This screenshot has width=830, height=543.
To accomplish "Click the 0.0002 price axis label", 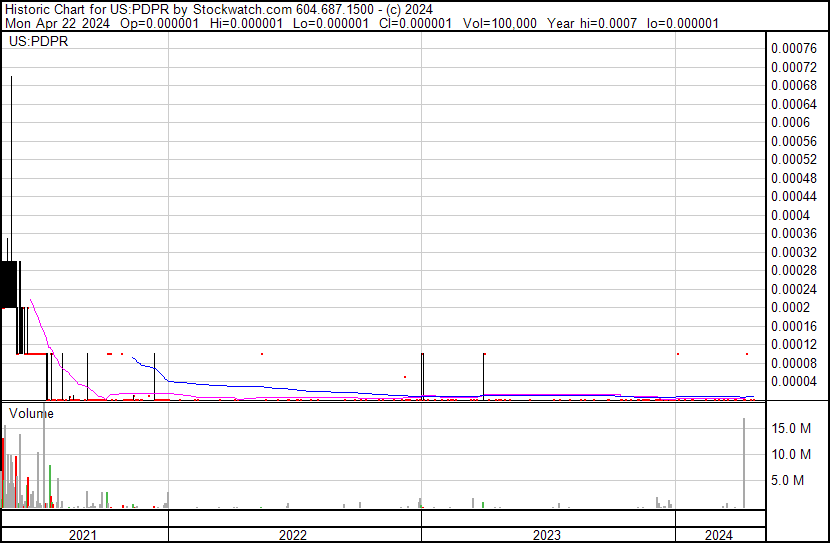I will (x=790, y=307).
